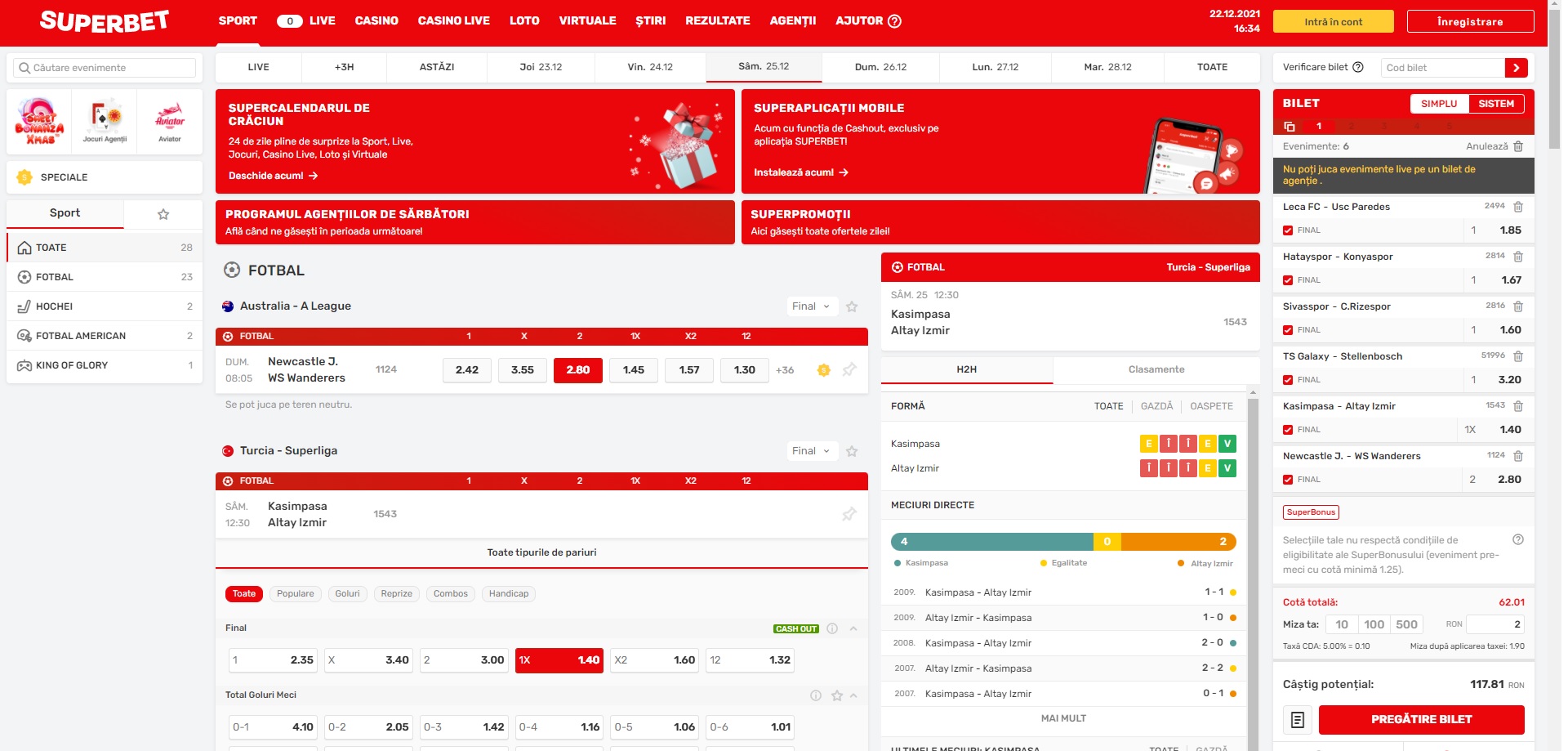This screenshot has width=1568, height=751.
Task: Switch to the Clasamente tab
Action: click(x=1156, y=369)
